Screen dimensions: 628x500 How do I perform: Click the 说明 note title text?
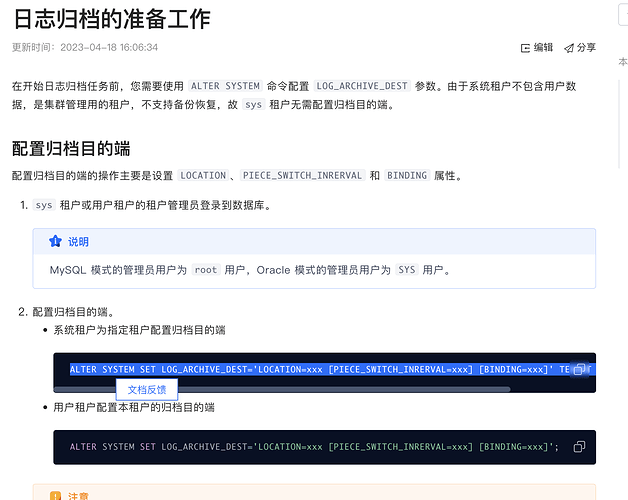click(78, 242)
